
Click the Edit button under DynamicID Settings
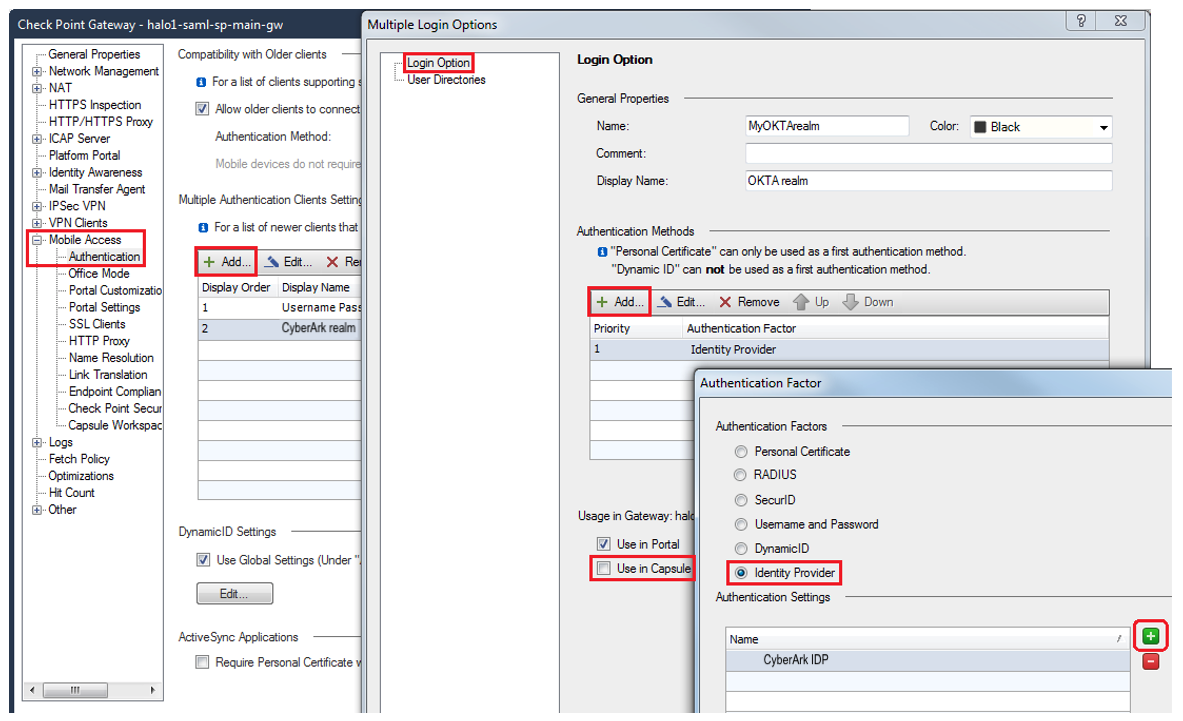(234, 593)
